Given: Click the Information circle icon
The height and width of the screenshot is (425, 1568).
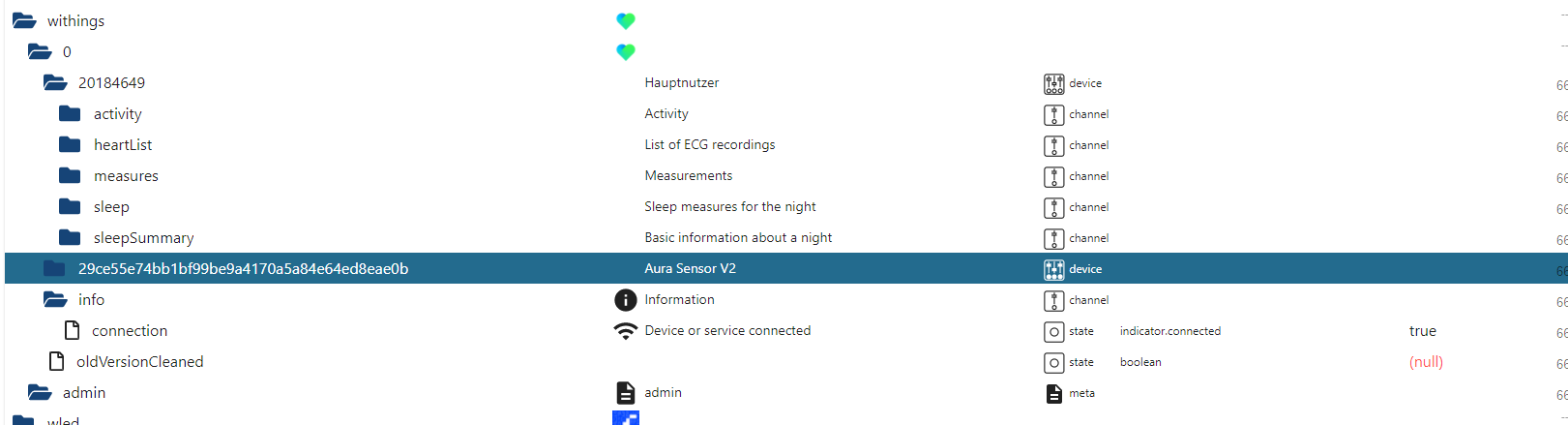Looking at the screenshot, I should (626, 300).
